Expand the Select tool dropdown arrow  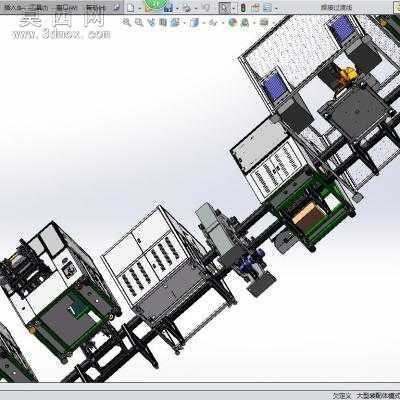[233, 8]
